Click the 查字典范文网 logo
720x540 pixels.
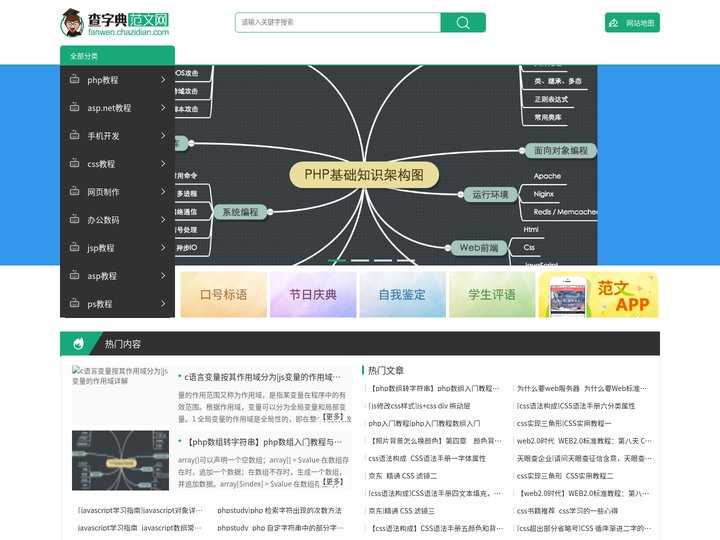click(x=115, y=22)
